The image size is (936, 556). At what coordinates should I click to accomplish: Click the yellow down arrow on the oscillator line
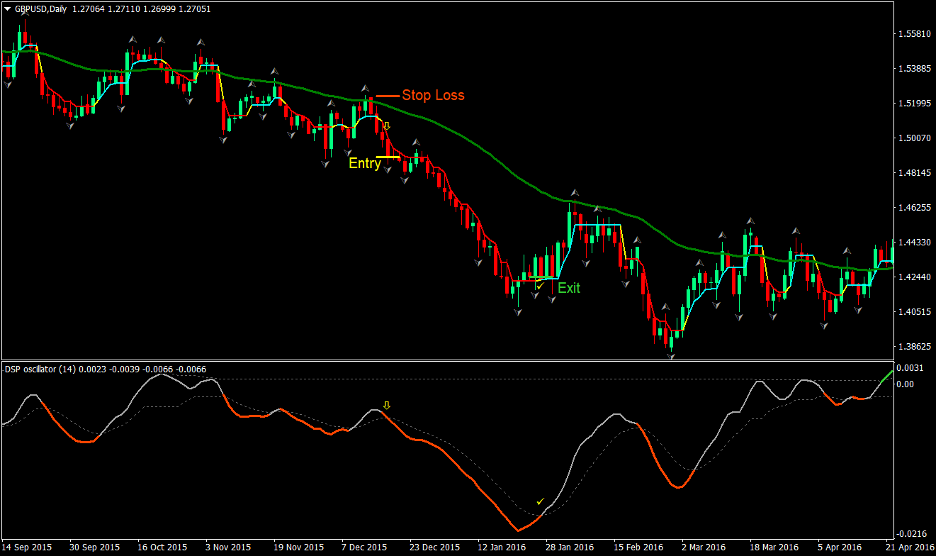point(386,406)
